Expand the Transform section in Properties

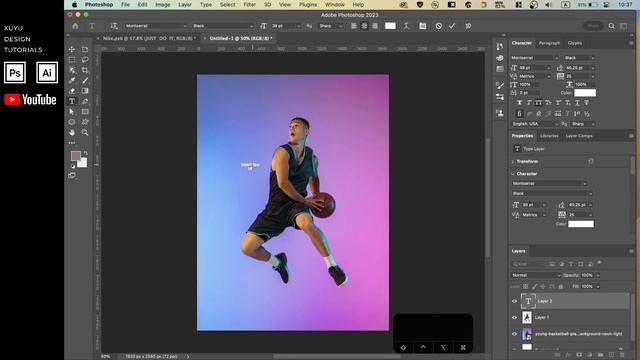point(513,162)
